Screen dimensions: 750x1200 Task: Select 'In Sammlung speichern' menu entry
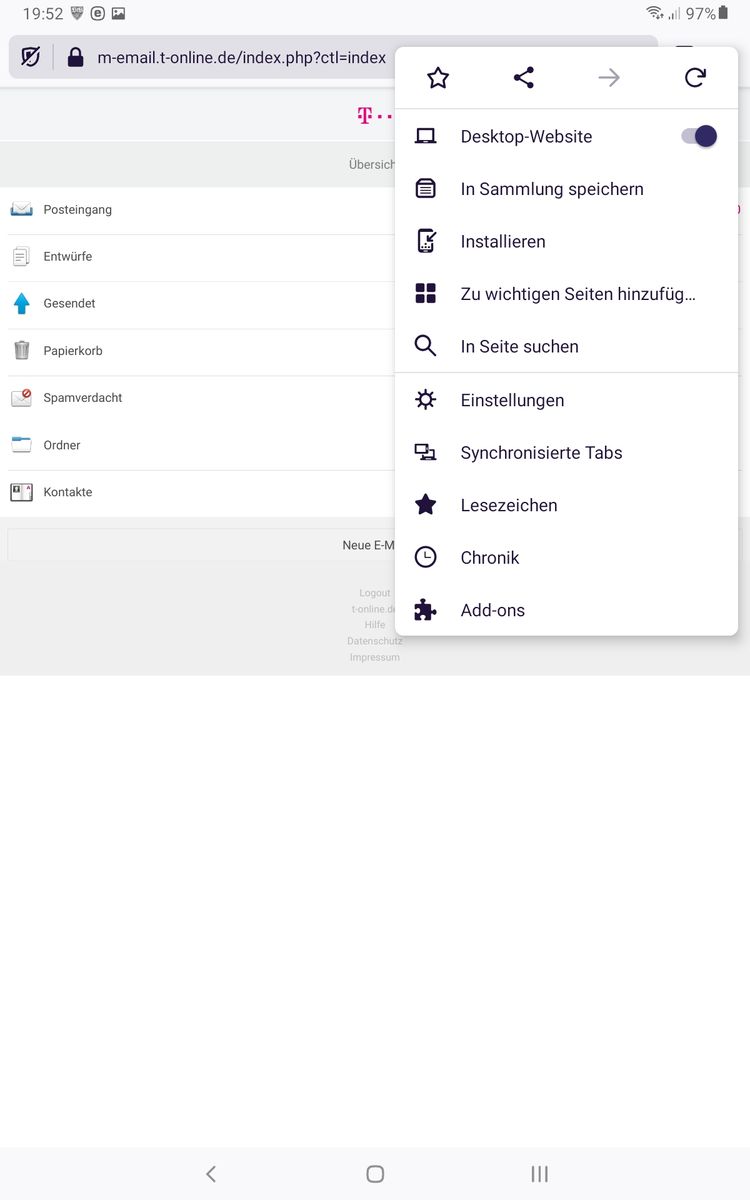[552, 189]
